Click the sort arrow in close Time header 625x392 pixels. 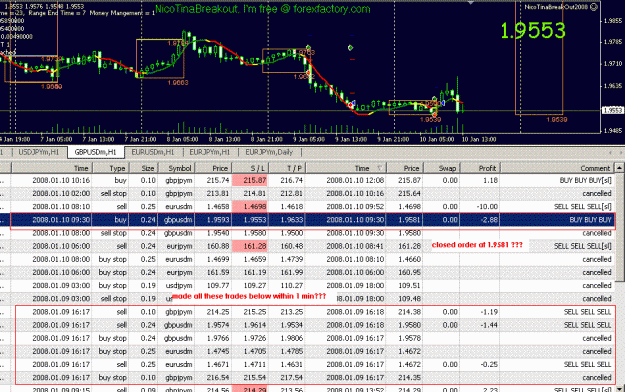point(379,168)
